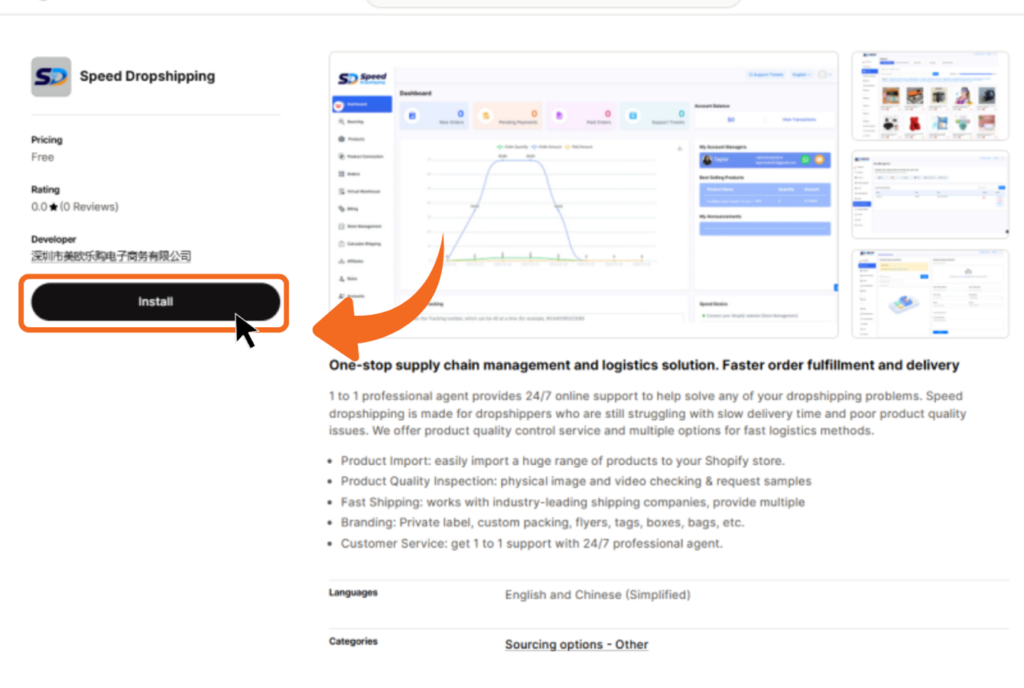Open the Sourcing options - Other category link

coord(576,644)
